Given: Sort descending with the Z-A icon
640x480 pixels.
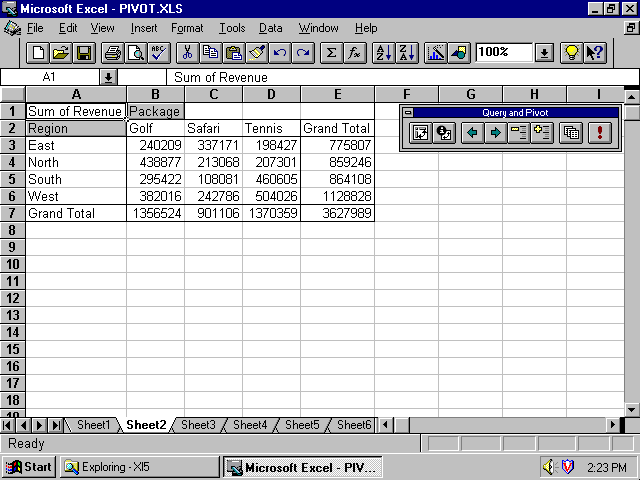Looking at the screenshot, I should 407,53.
